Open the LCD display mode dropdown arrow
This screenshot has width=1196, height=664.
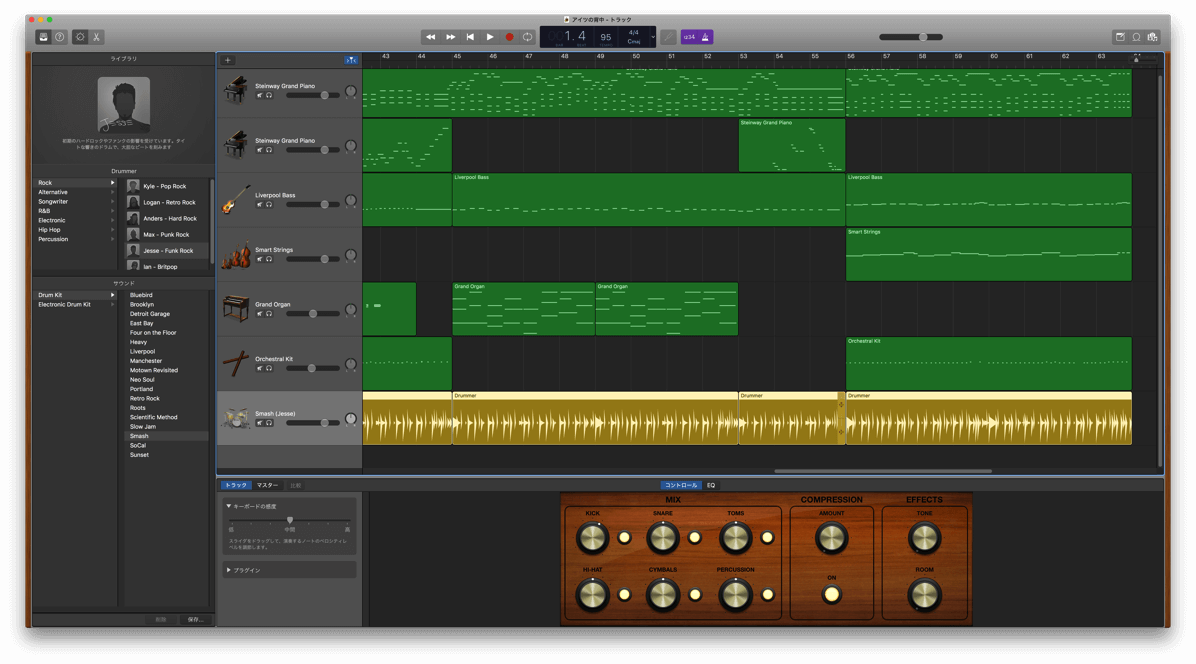tap(652, 37)
